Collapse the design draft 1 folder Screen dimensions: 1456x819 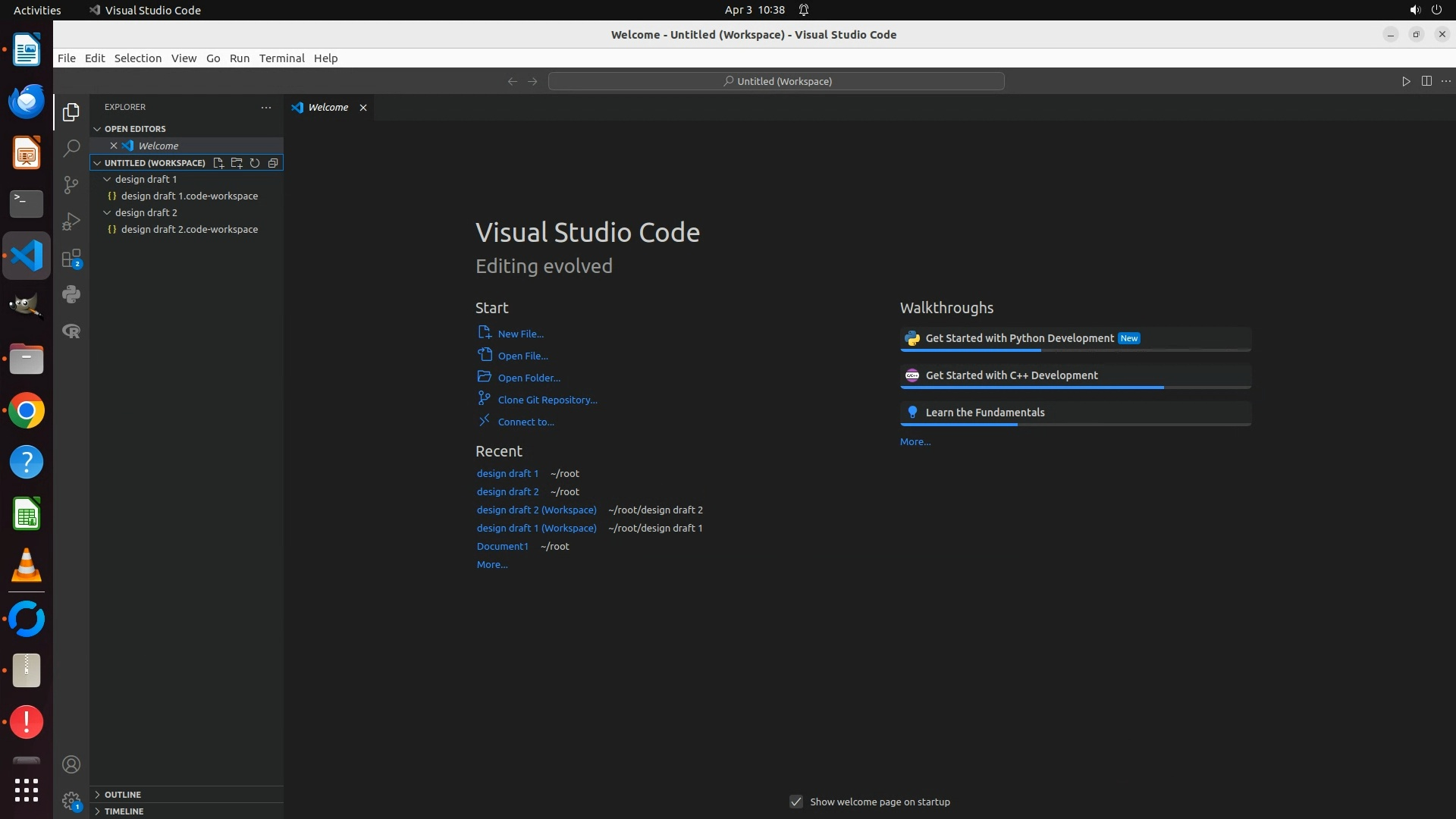[107, 180]
